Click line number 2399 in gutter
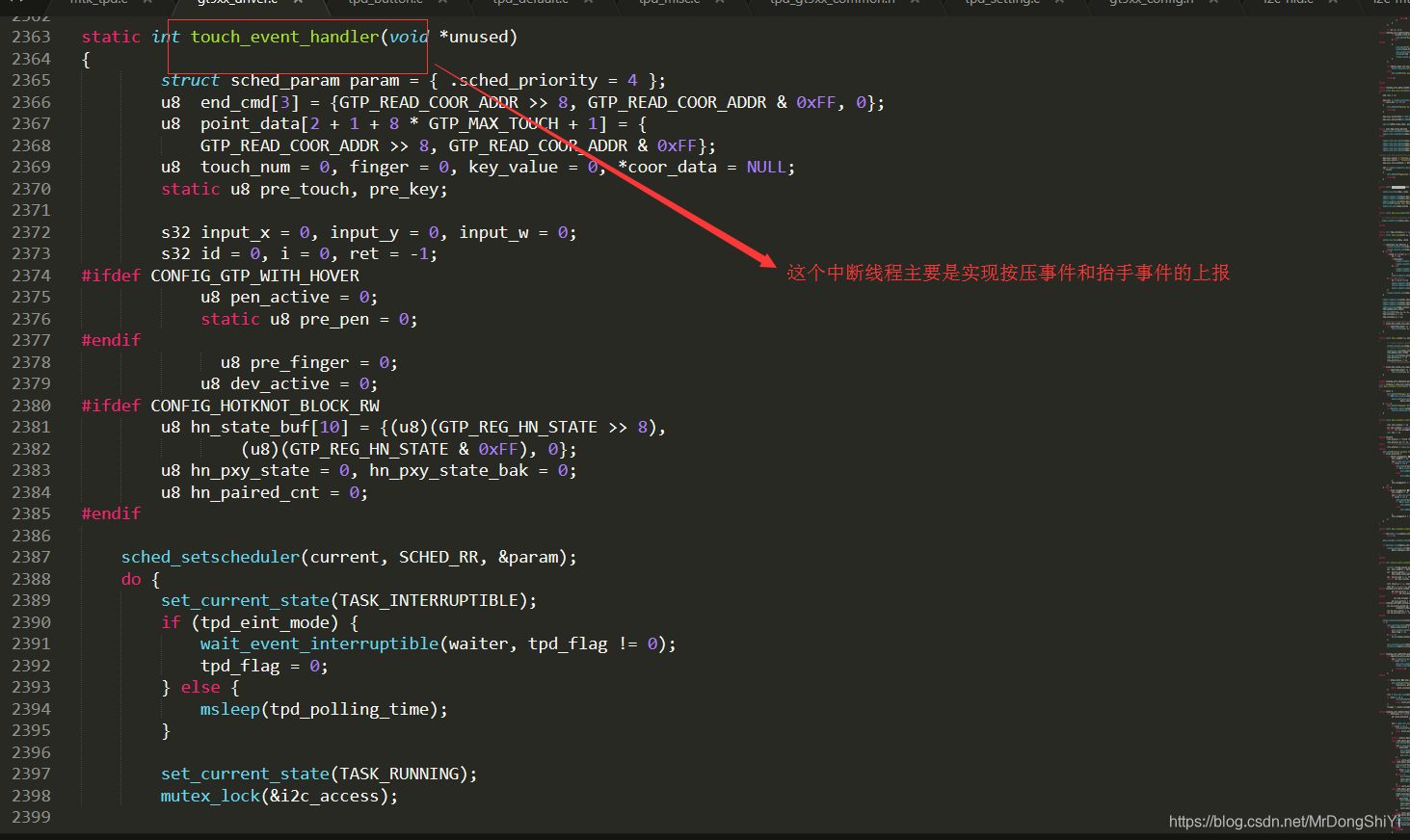 pos(31,817)
